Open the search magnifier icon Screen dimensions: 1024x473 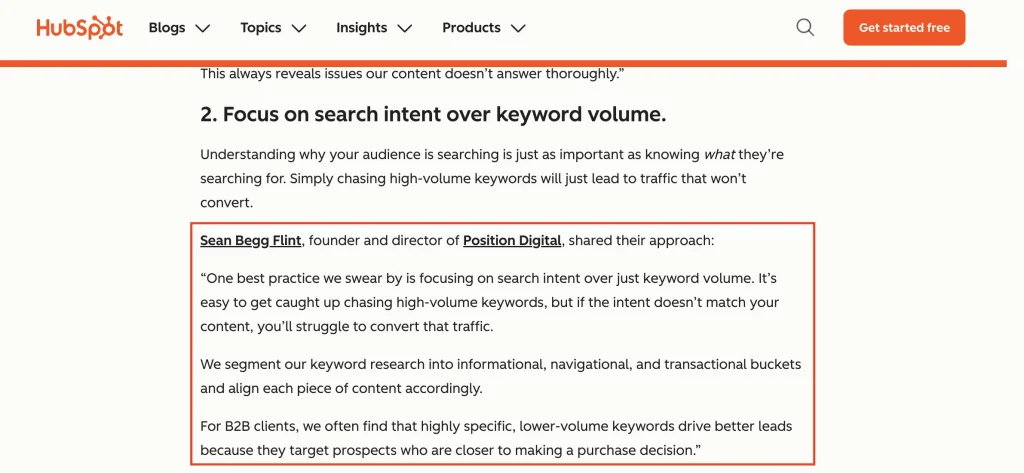point(805,27)
